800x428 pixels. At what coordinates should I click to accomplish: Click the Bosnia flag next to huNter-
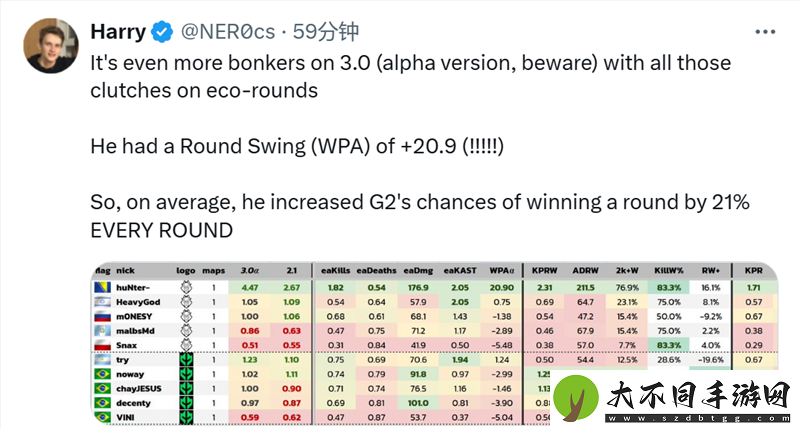coord(103,287)
